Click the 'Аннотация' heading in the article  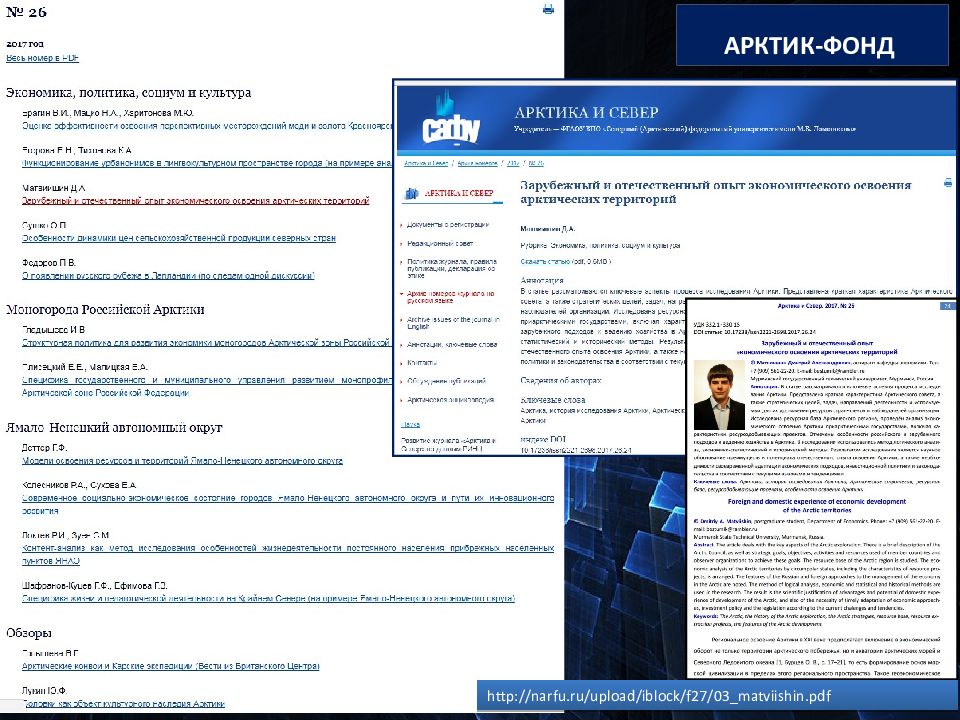click(x=542, y=280)
